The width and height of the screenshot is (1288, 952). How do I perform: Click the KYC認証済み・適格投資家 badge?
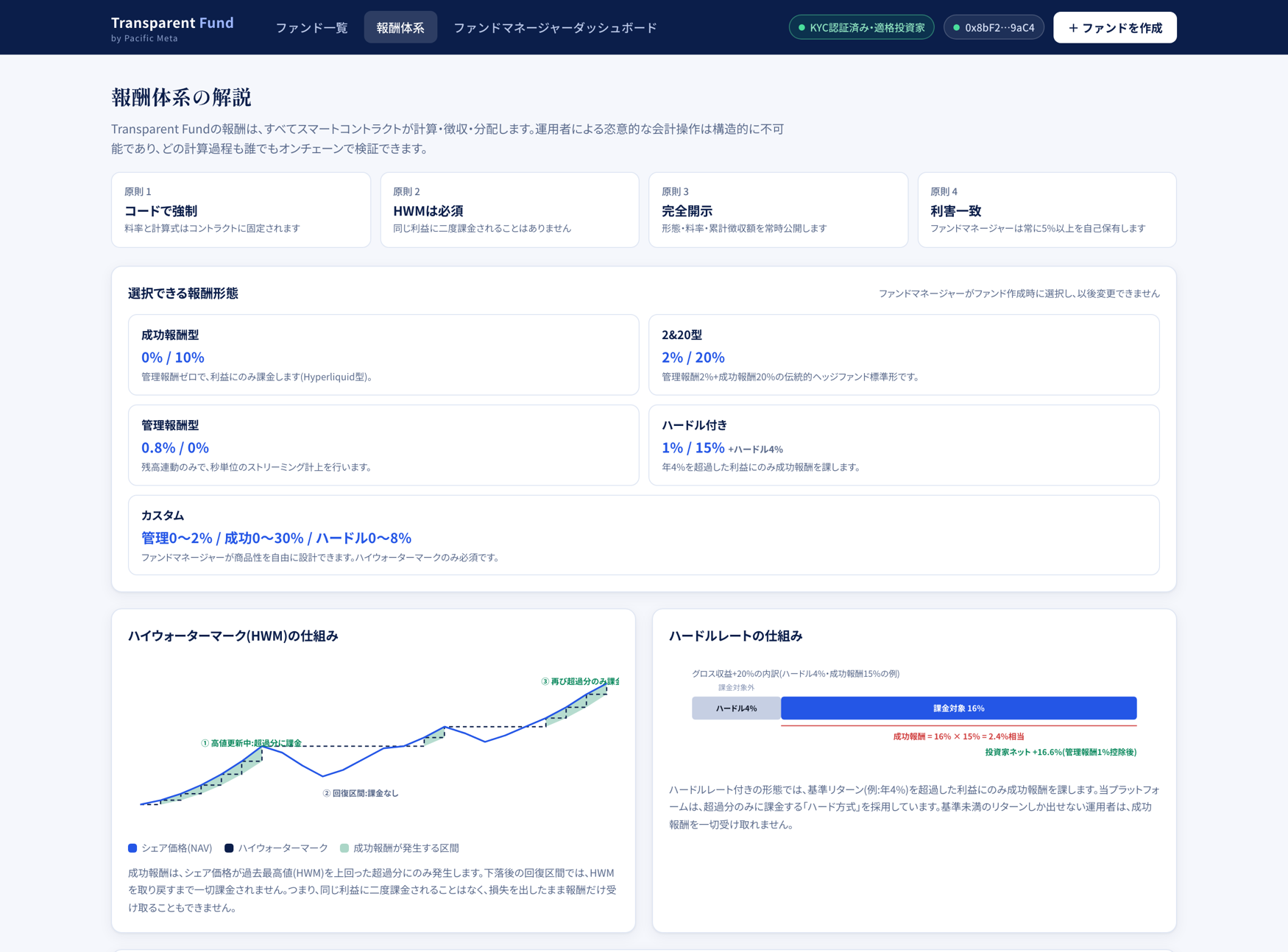[x=861, y=28]
